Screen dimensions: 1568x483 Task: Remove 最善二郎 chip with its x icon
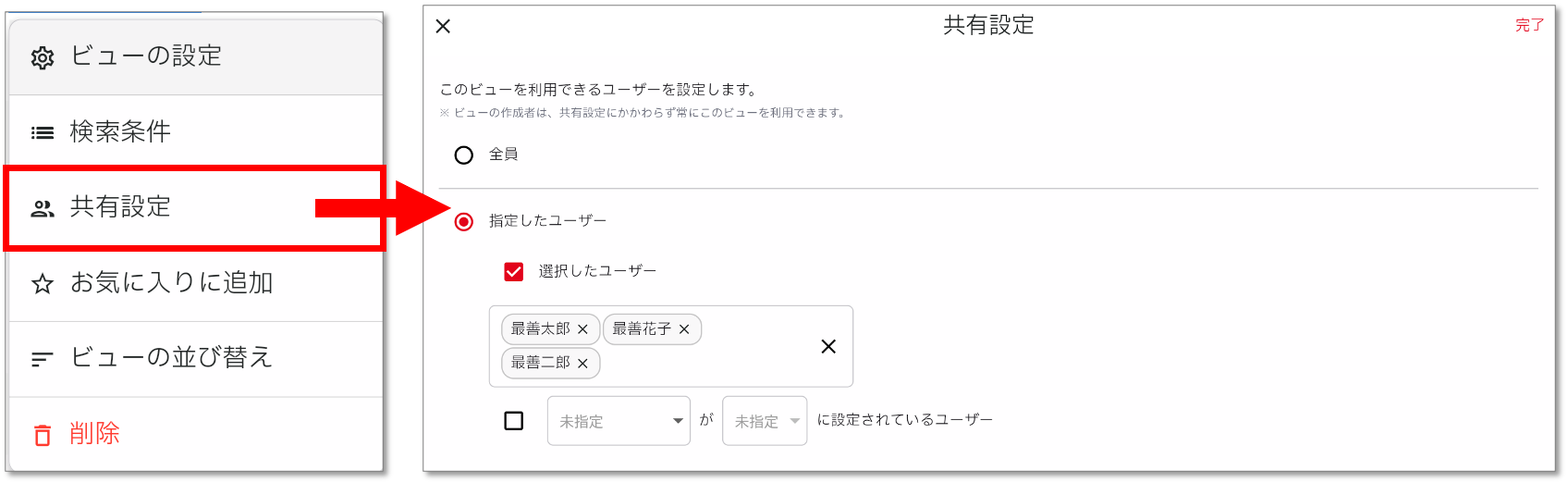click(582, 364)
